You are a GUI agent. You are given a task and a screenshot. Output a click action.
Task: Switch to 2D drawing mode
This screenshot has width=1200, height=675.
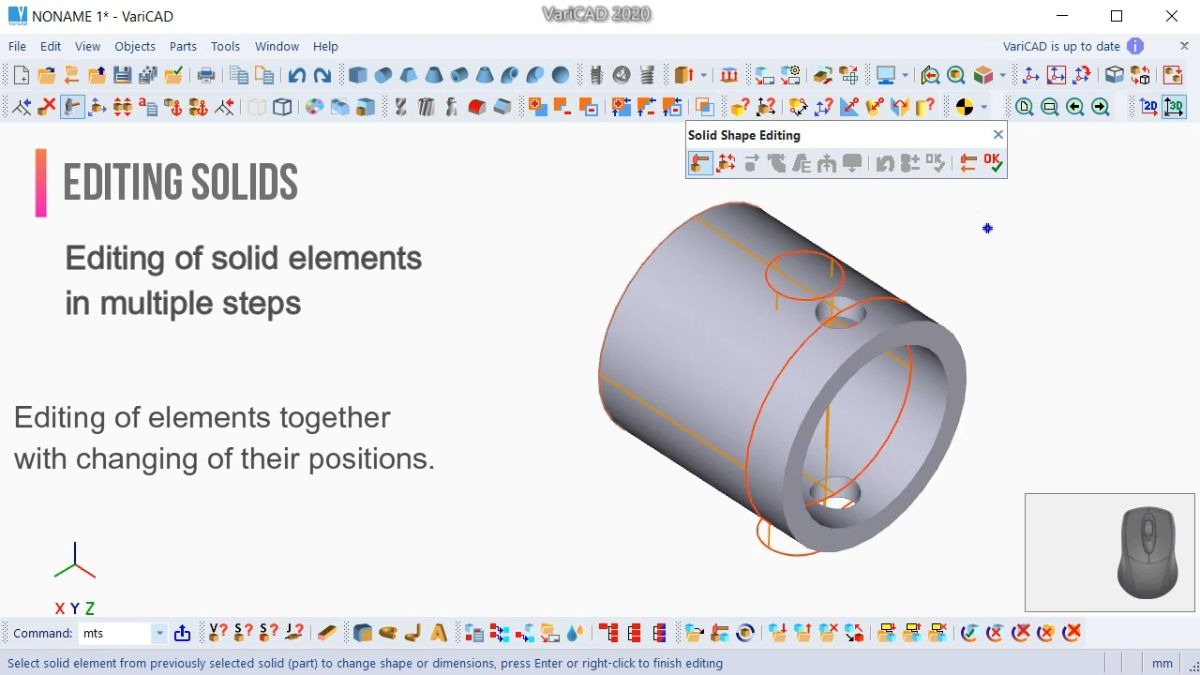pyautogui.click(x=1149, y=107)
